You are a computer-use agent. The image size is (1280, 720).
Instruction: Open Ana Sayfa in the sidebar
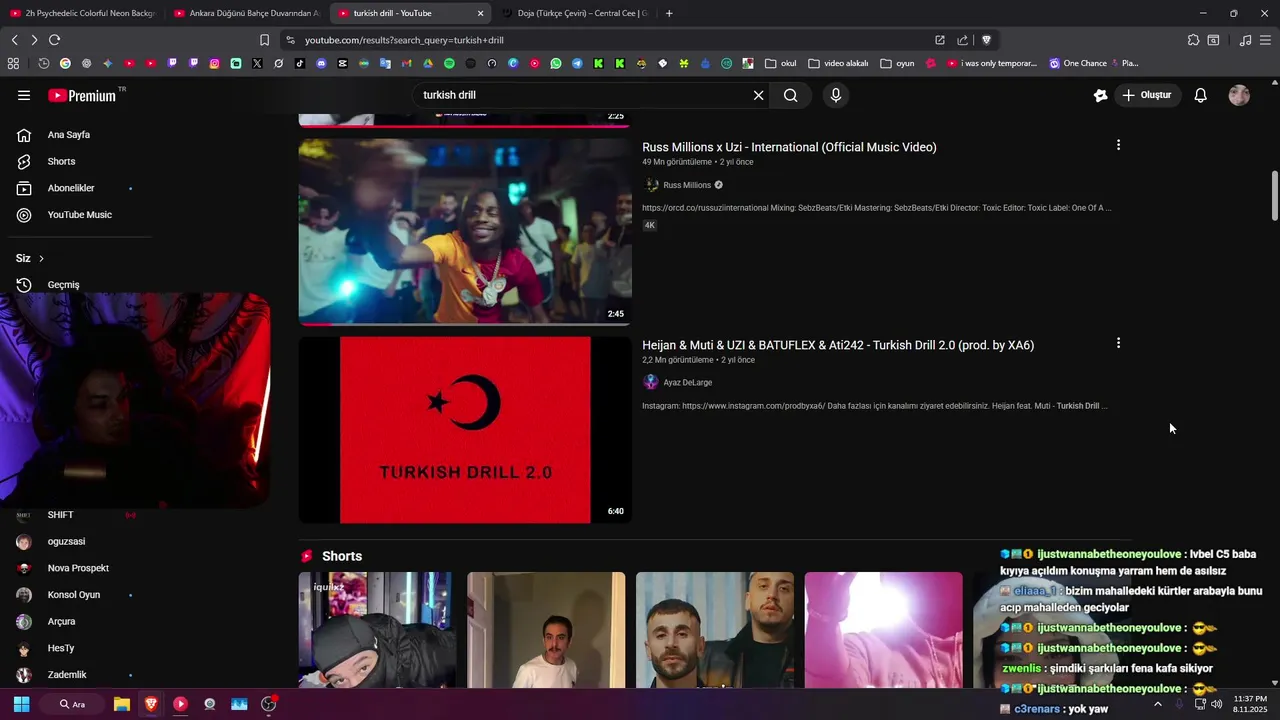pyautogui.click(x=78, y=135)
